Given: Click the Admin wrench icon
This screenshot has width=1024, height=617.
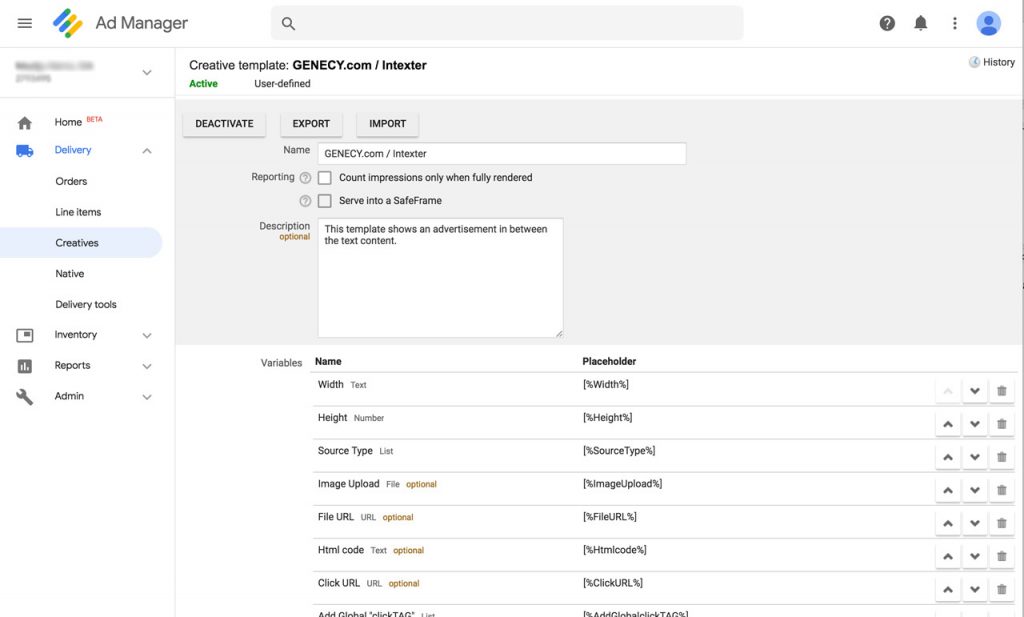Looking at the screenshot, I should pyautogui.click(x=25, y=396).
